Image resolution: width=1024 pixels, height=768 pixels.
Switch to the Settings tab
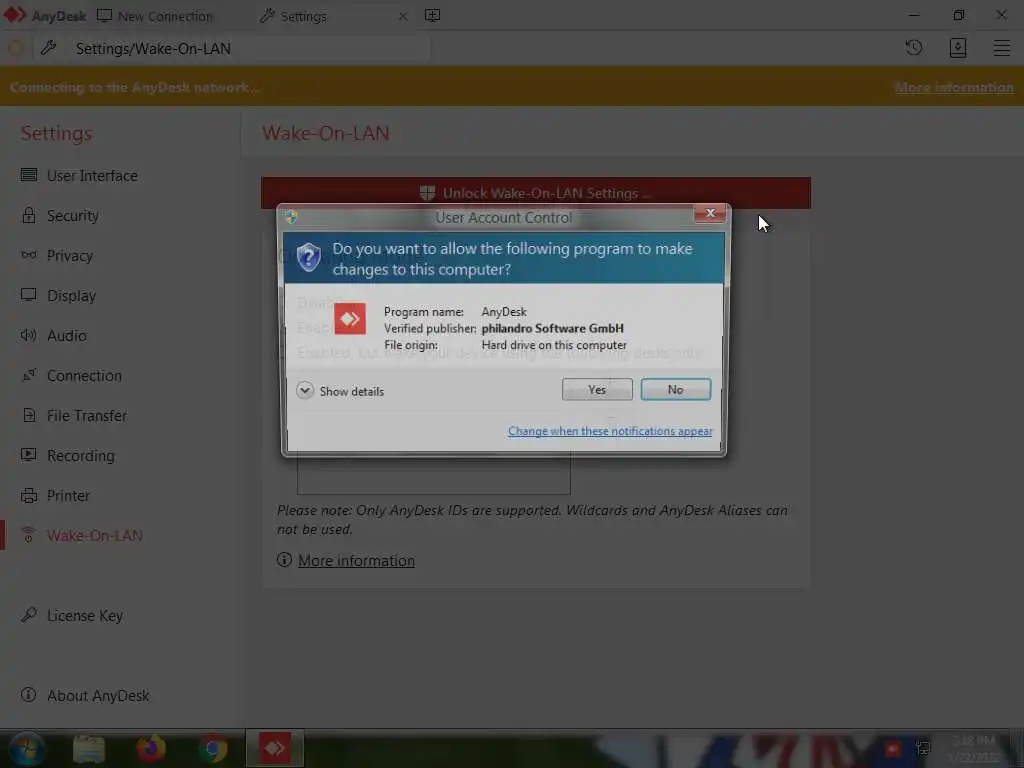coord(293,16)
